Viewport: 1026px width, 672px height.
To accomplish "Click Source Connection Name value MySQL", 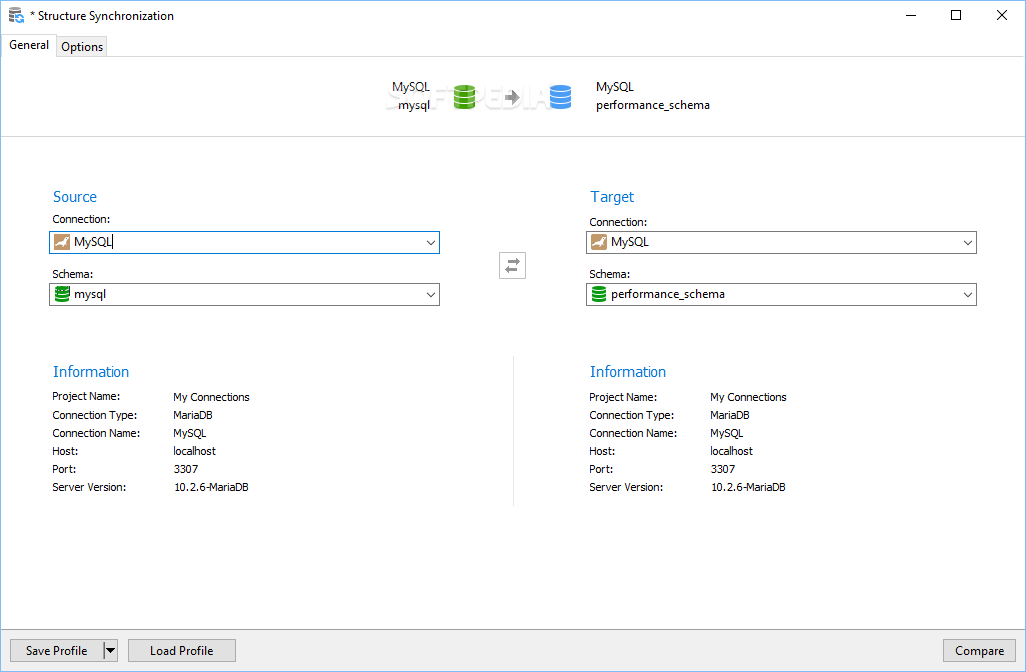I will tap(190, 433).
